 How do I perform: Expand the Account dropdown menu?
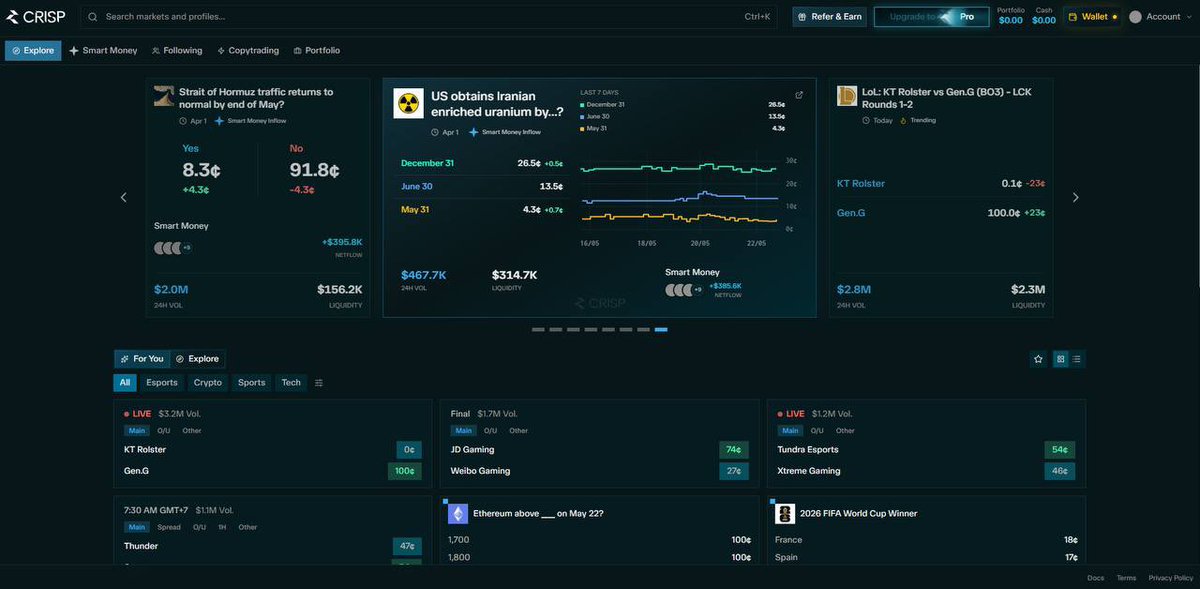click(x=1162, y=17)
